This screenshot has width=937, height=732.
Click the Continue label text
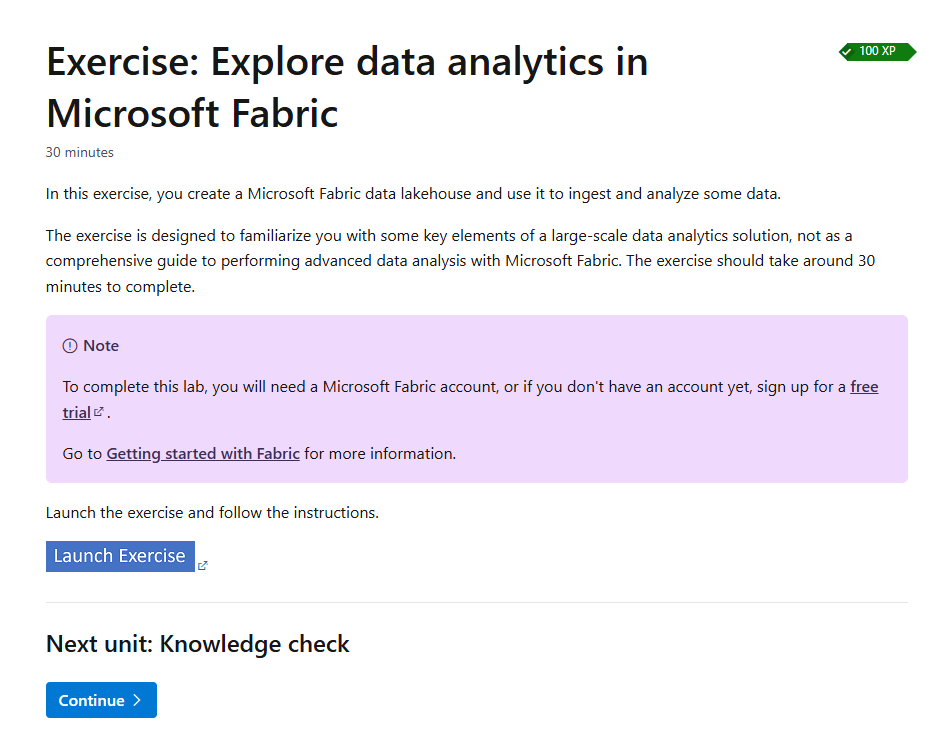[94, 700]
